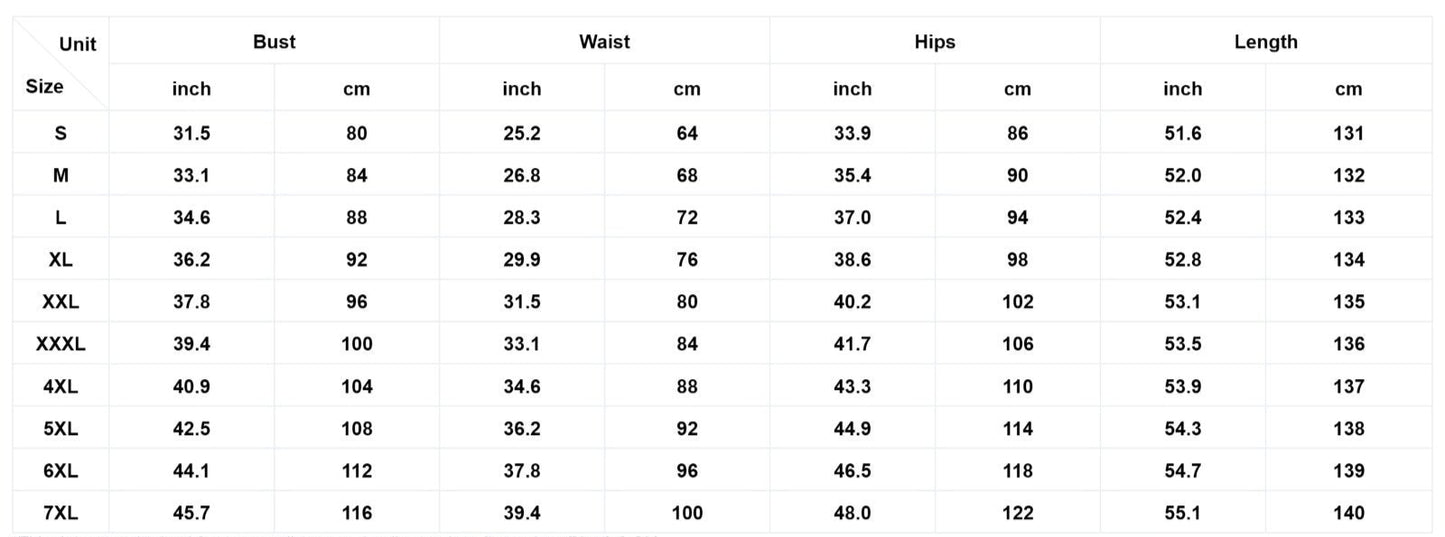Click the Hips column header

(x=934, y=42)
